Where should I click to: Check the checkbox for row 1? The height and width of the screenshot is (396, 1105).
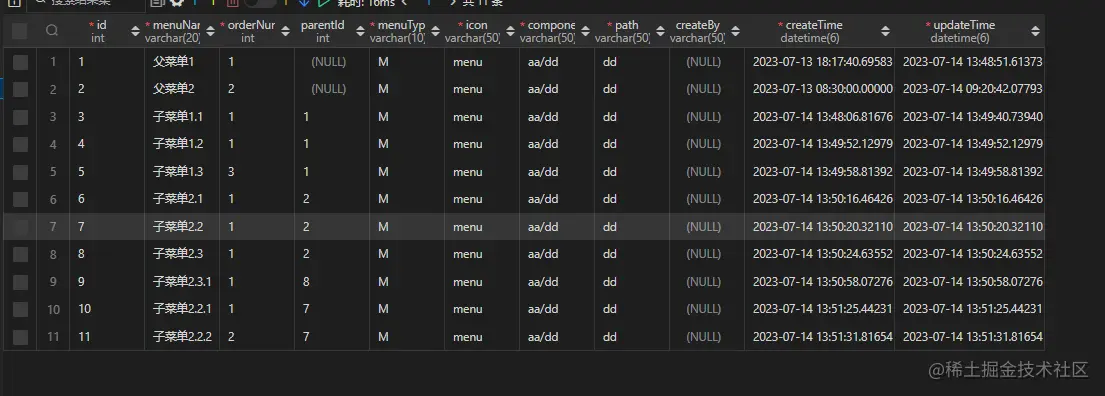pyautogui.click(x=20, y=62)
